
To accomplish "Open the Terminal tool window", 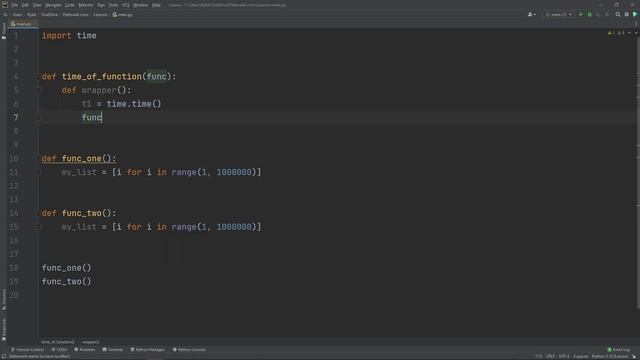I will point(113,350).
